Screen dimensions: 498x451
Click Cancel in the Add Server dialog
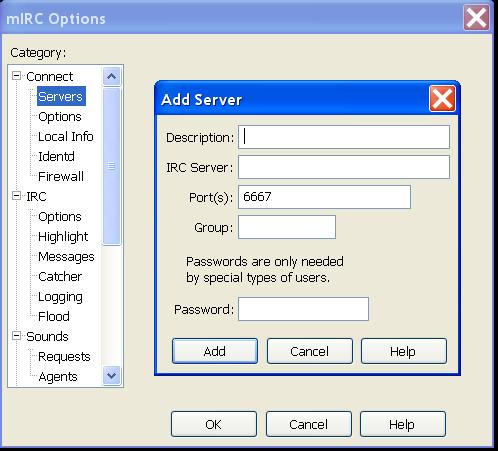(310, 351)
